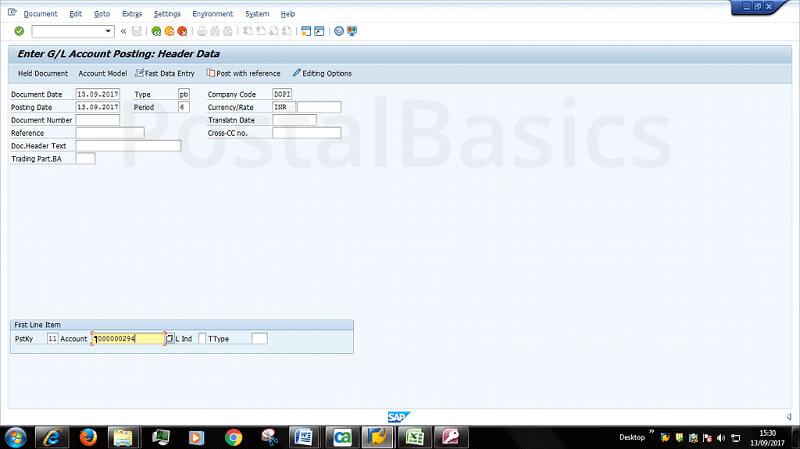Click the red Cancel icon
The width and height of the screenshot is (800, 449).
click(182, 31)
